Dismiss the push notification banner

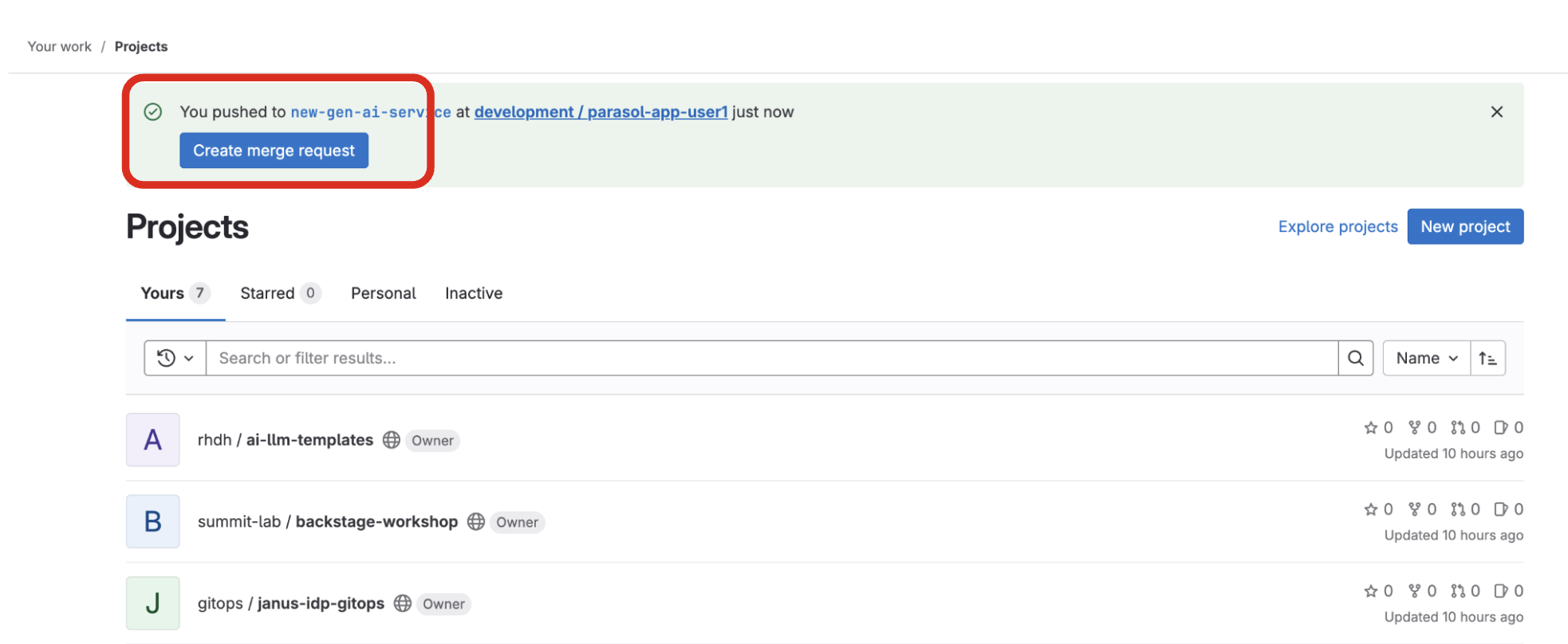[x=1496, y=112]
